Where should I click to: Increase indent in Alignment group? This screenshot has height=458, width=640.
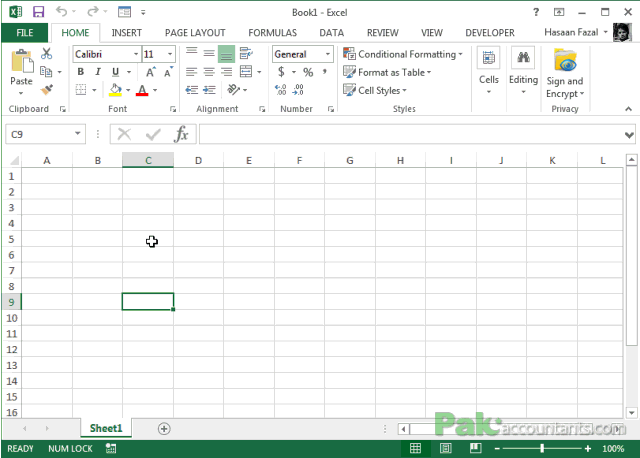209,90
